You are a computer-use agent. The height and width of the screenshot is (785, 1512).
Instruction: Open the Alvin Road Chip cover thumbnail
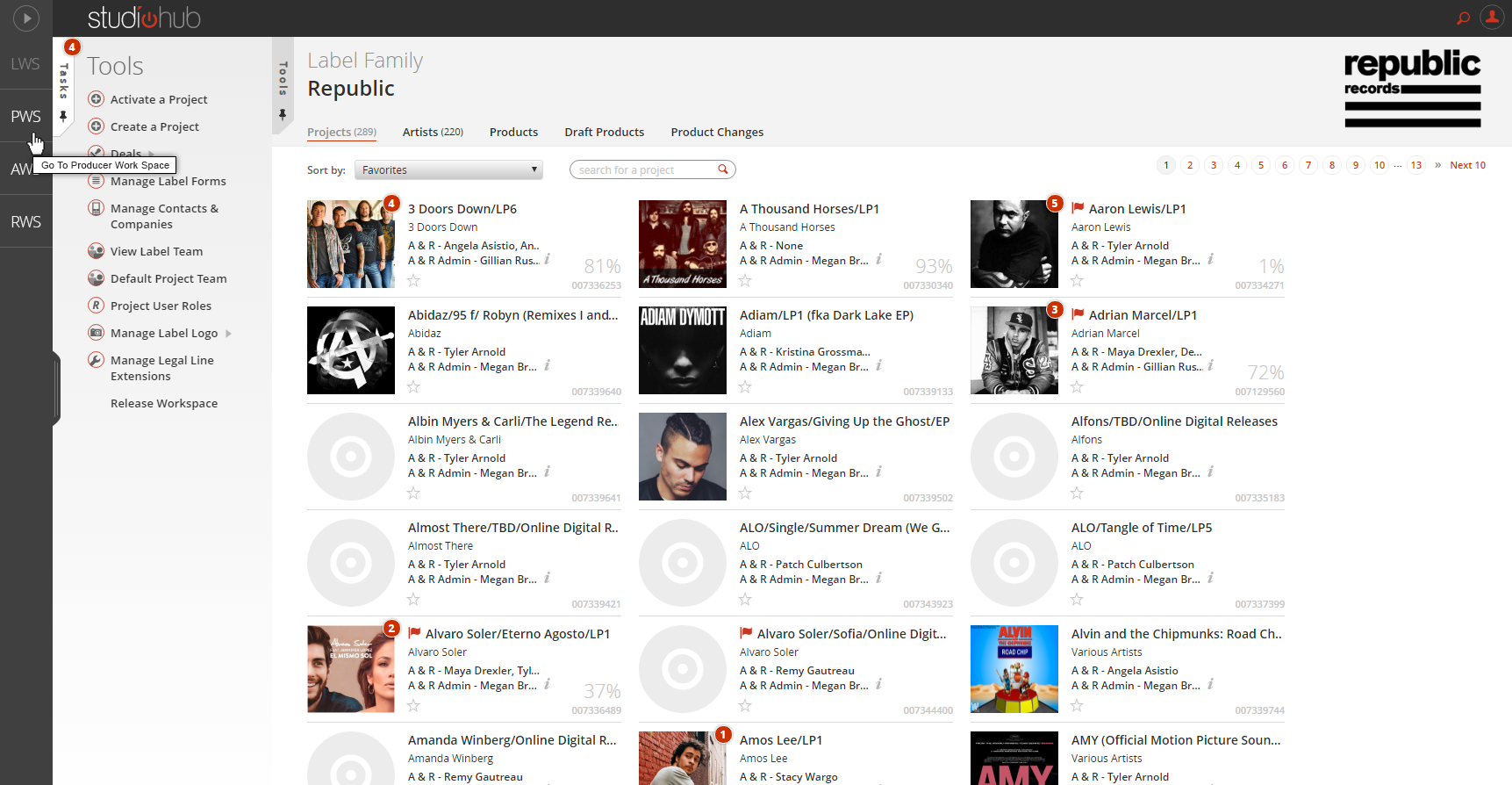[x=1014, y=669]
